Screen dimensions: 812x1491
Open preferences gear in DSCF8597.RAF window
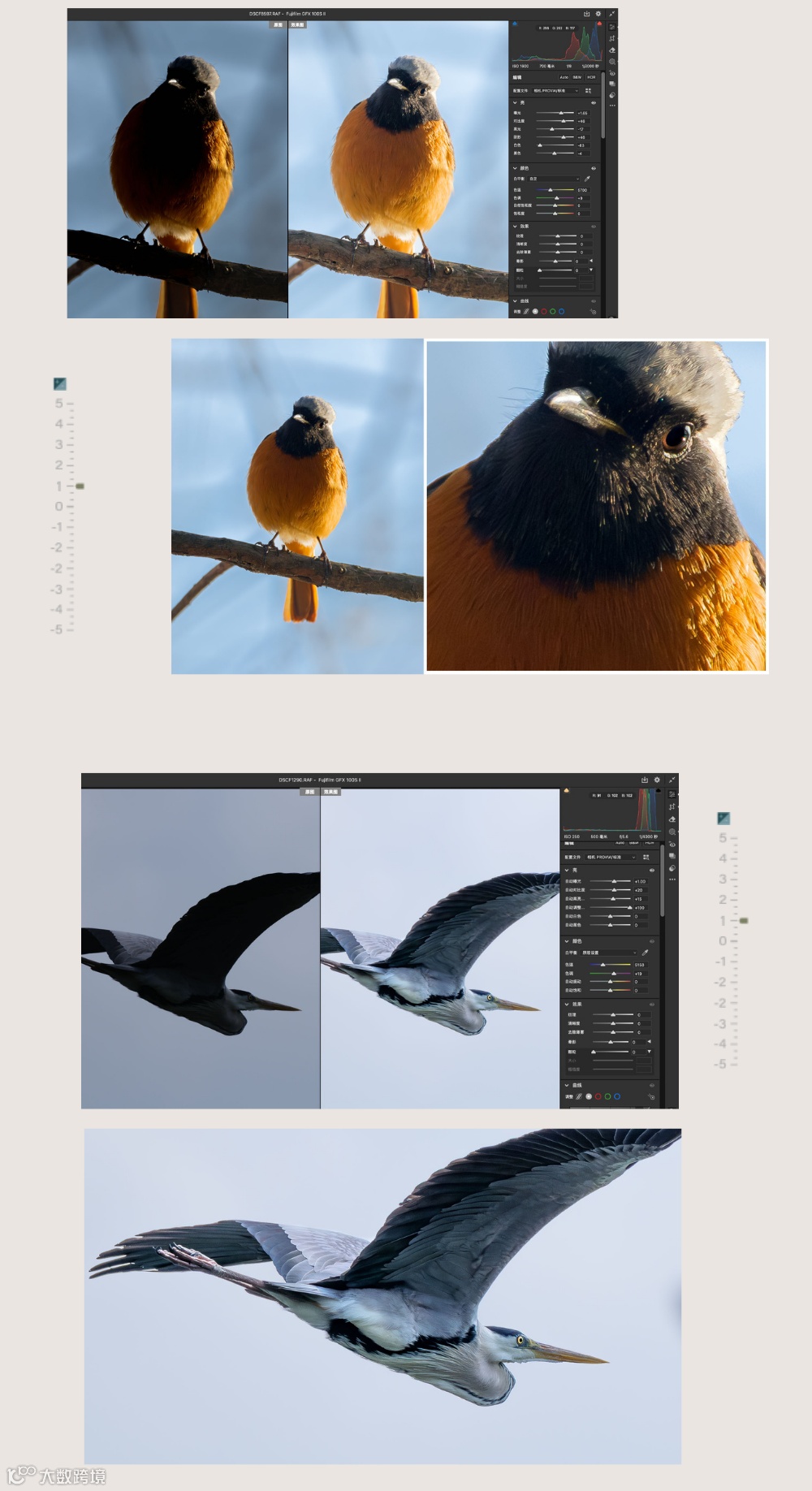pyautogui.click(x=598, y=14)
